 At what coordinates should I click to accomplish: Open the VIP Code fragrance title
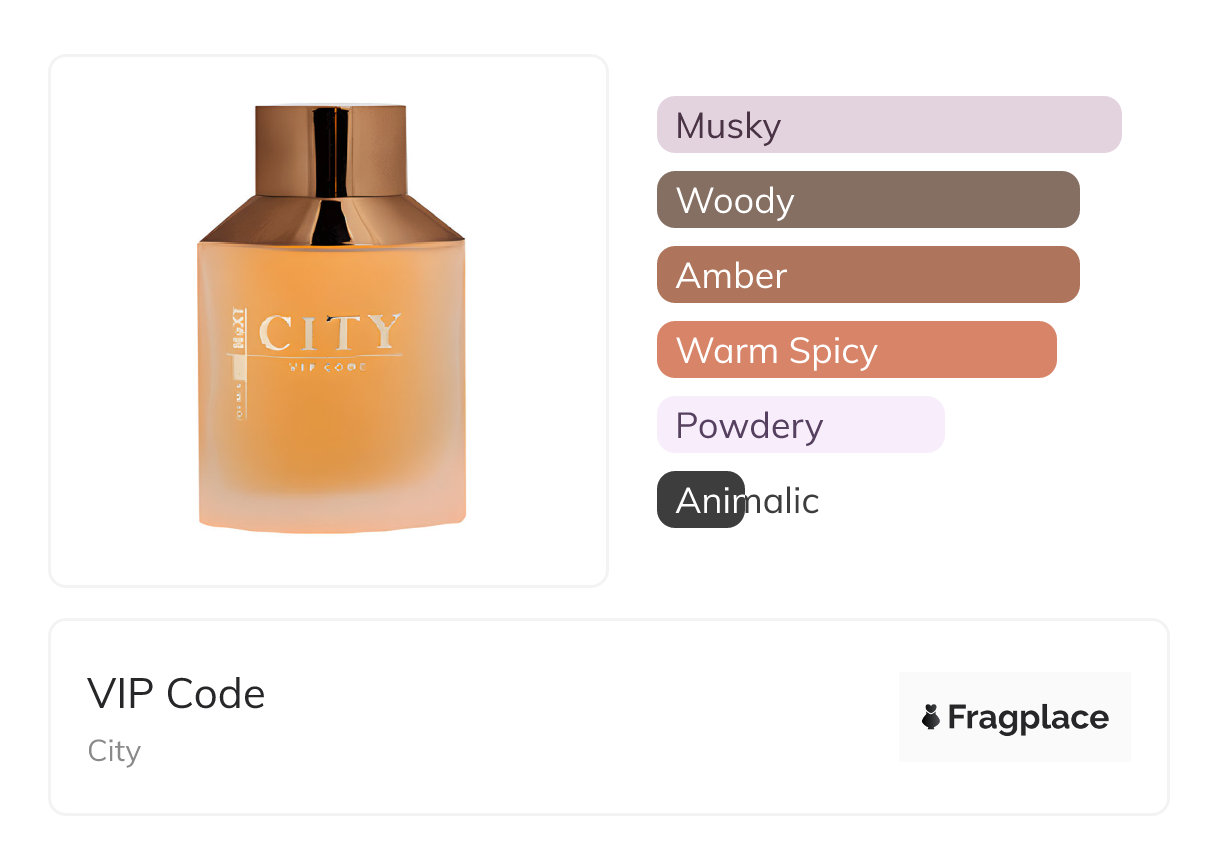point(176,694)
